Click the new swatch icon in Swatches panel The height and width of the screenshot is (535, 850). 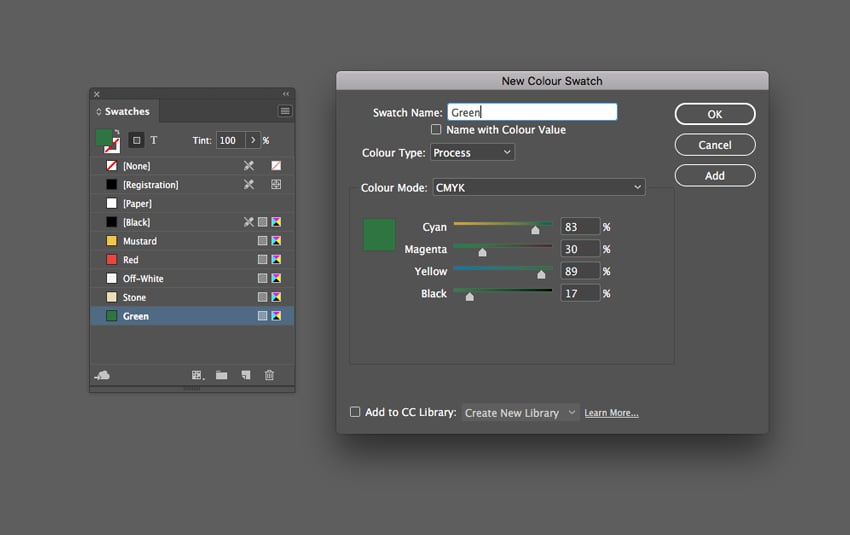[x=245, y=375]
